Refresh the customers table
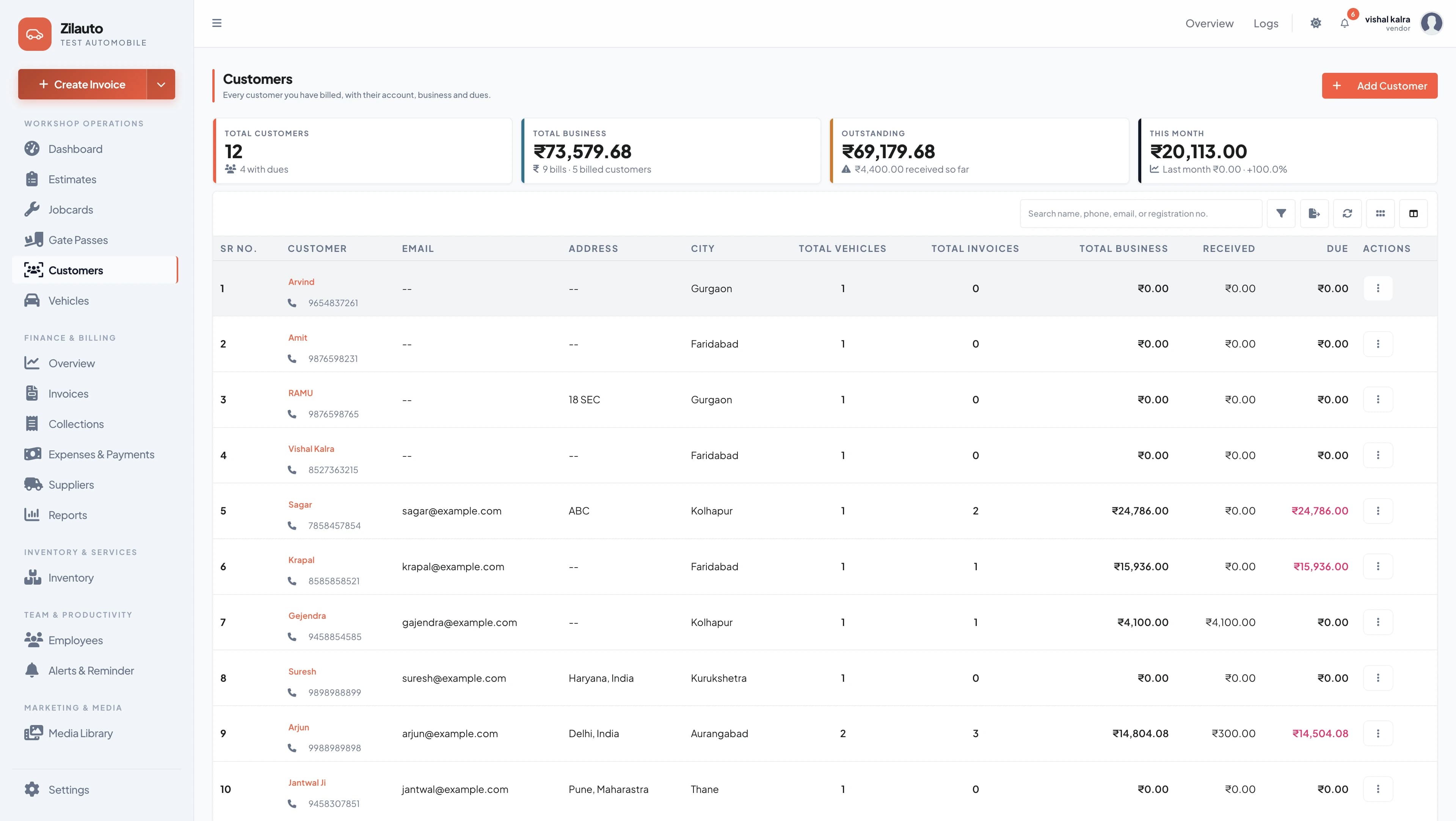Image resolution: width=1456 pixels, height=821 pixels. [1348, 213]
